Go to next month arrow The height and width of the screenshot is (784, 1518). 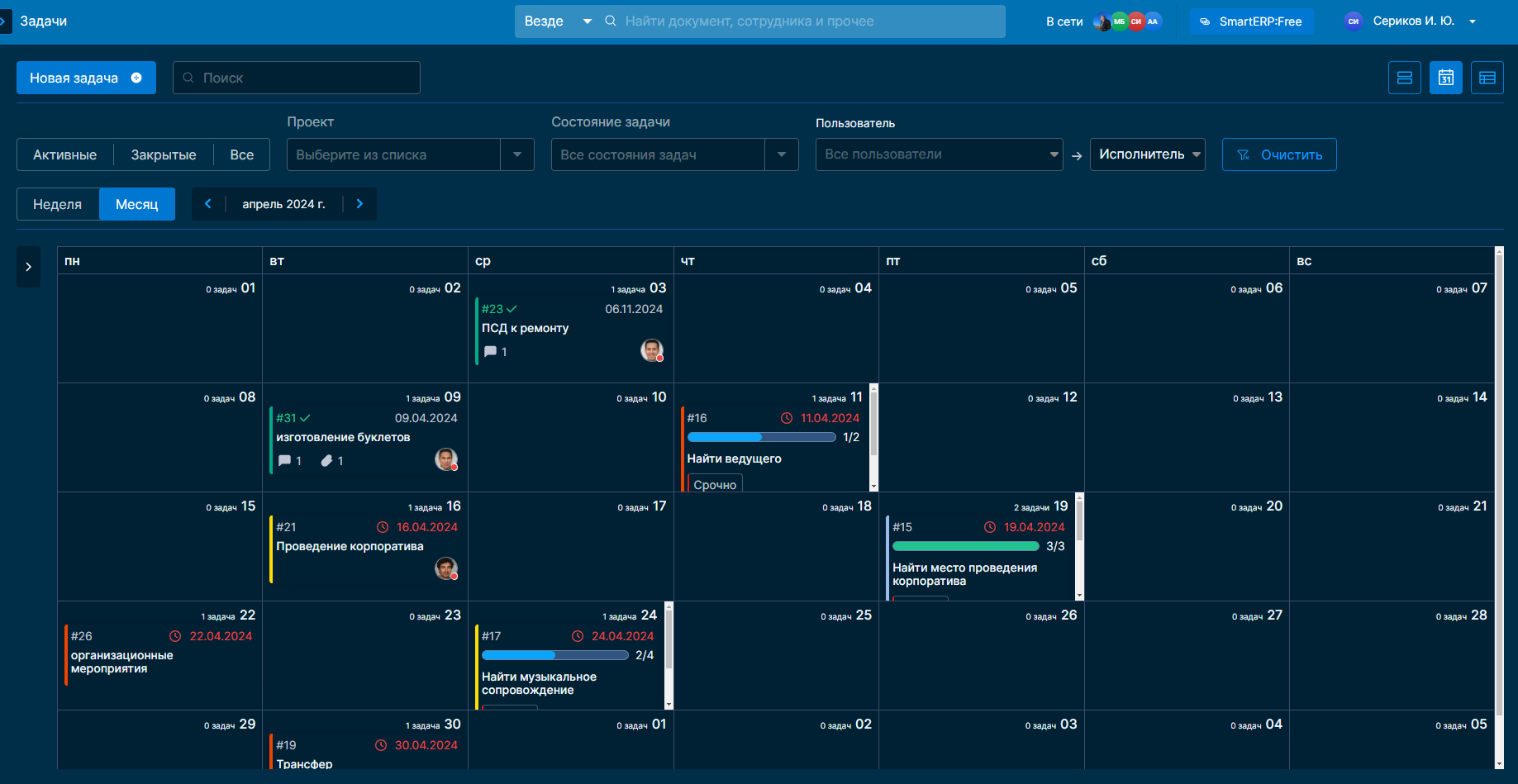click(x=359, y=204)
